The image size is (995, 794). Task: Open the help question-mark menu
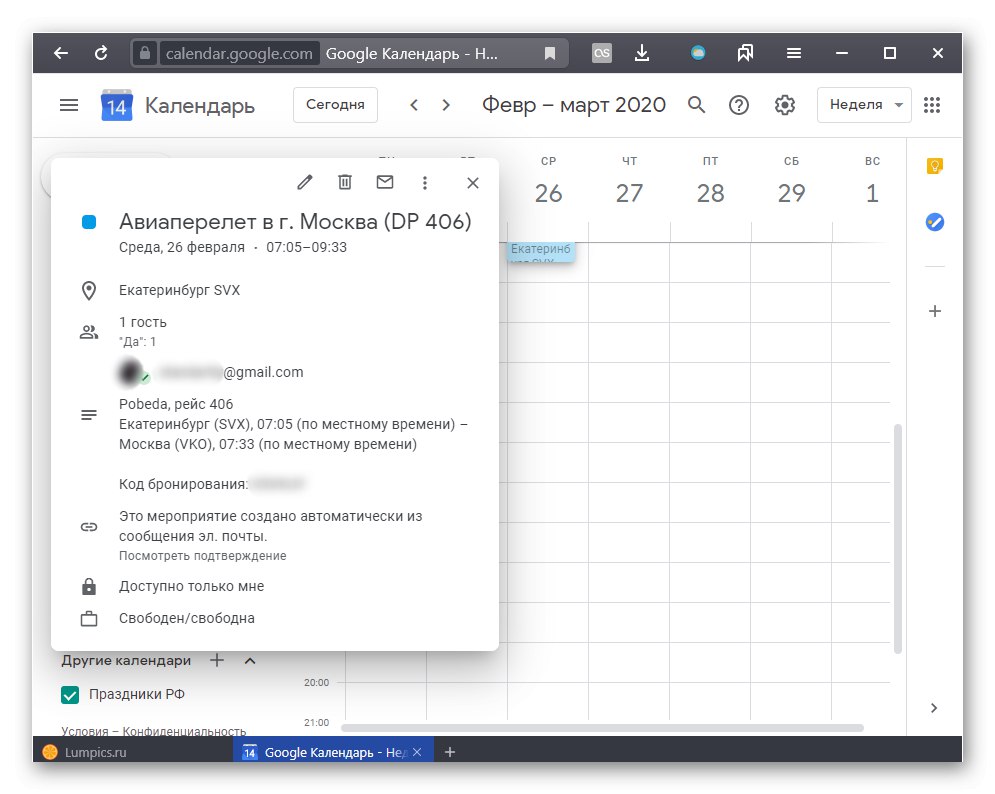coord(739,105)
